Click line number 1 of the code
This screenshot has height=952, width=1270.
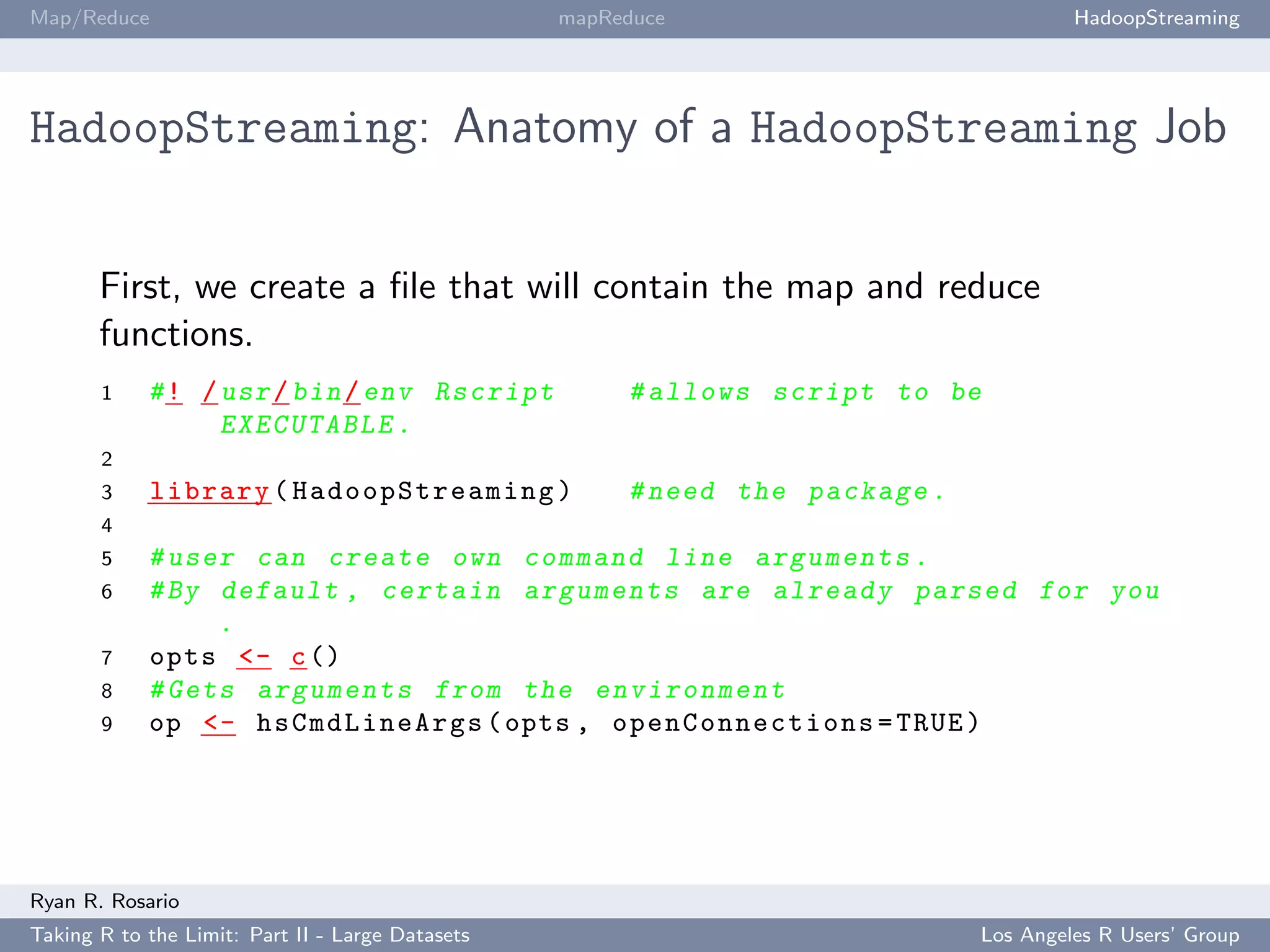[107, 393]
